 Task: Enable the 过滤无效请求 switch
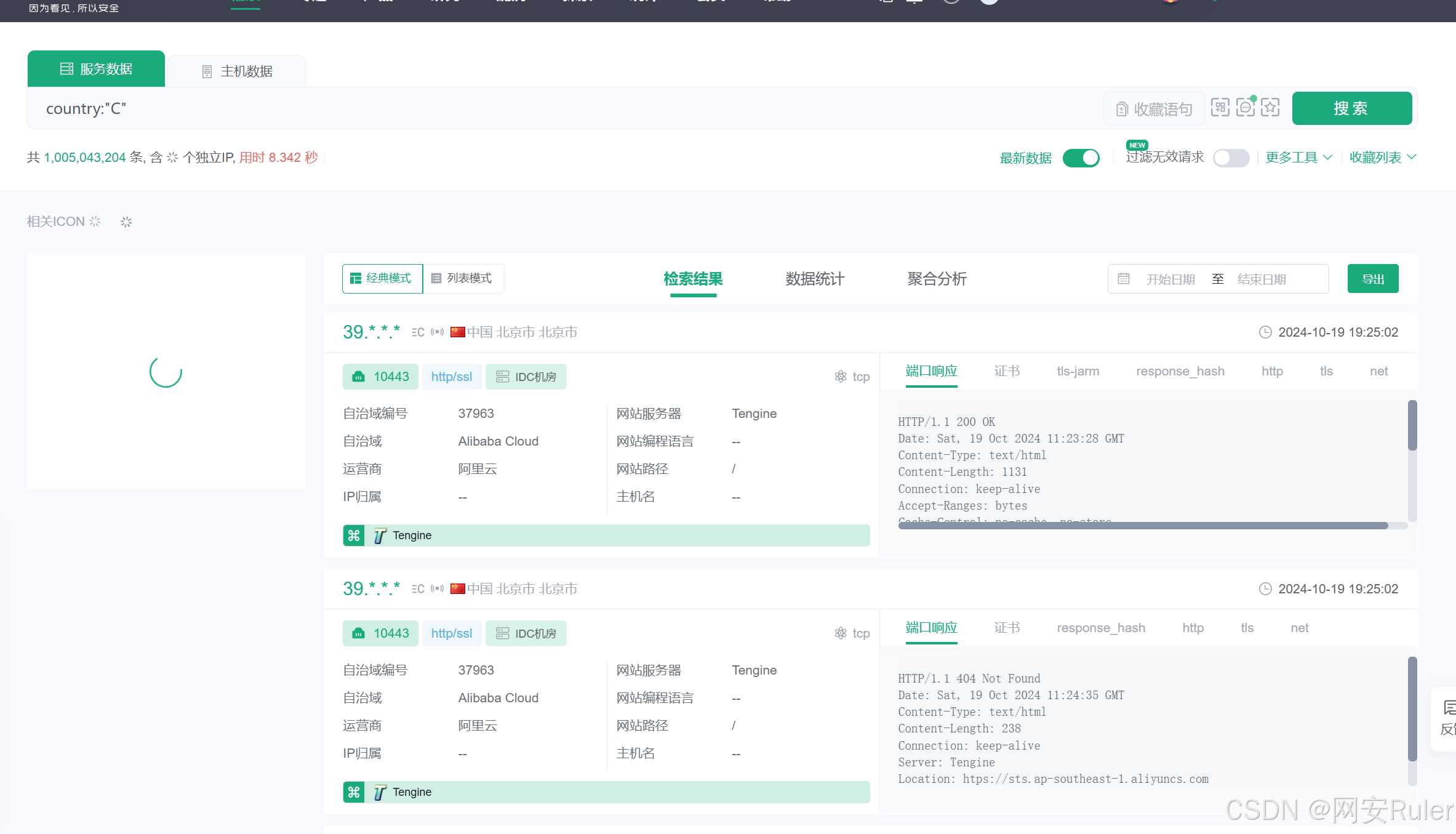click(x=1231, y=158)
